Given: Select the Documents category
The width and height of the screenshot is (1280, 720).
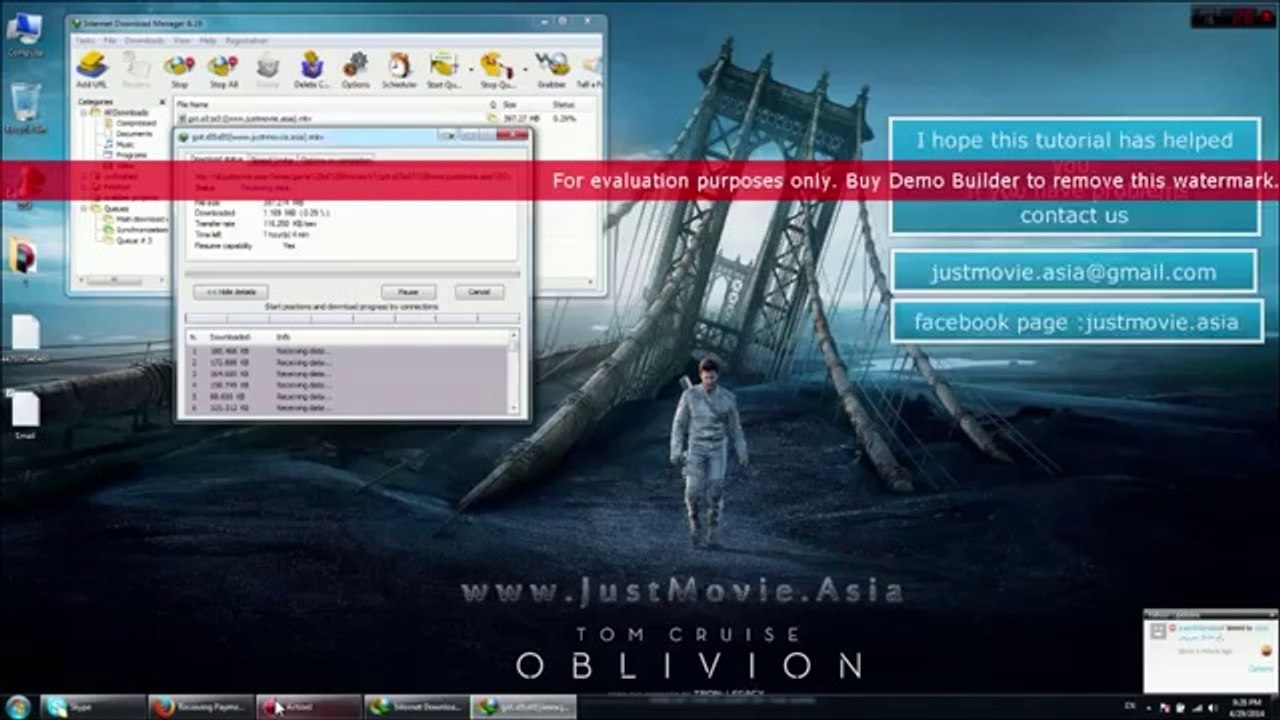Looking at the screenshot, I should [x=134, y=134].
